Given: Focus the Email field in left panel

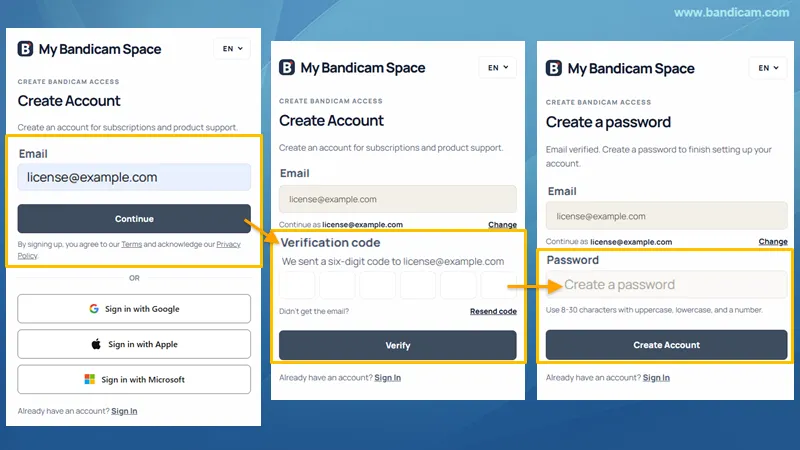Looking at the screenshot, I should [x=134, y=177].
